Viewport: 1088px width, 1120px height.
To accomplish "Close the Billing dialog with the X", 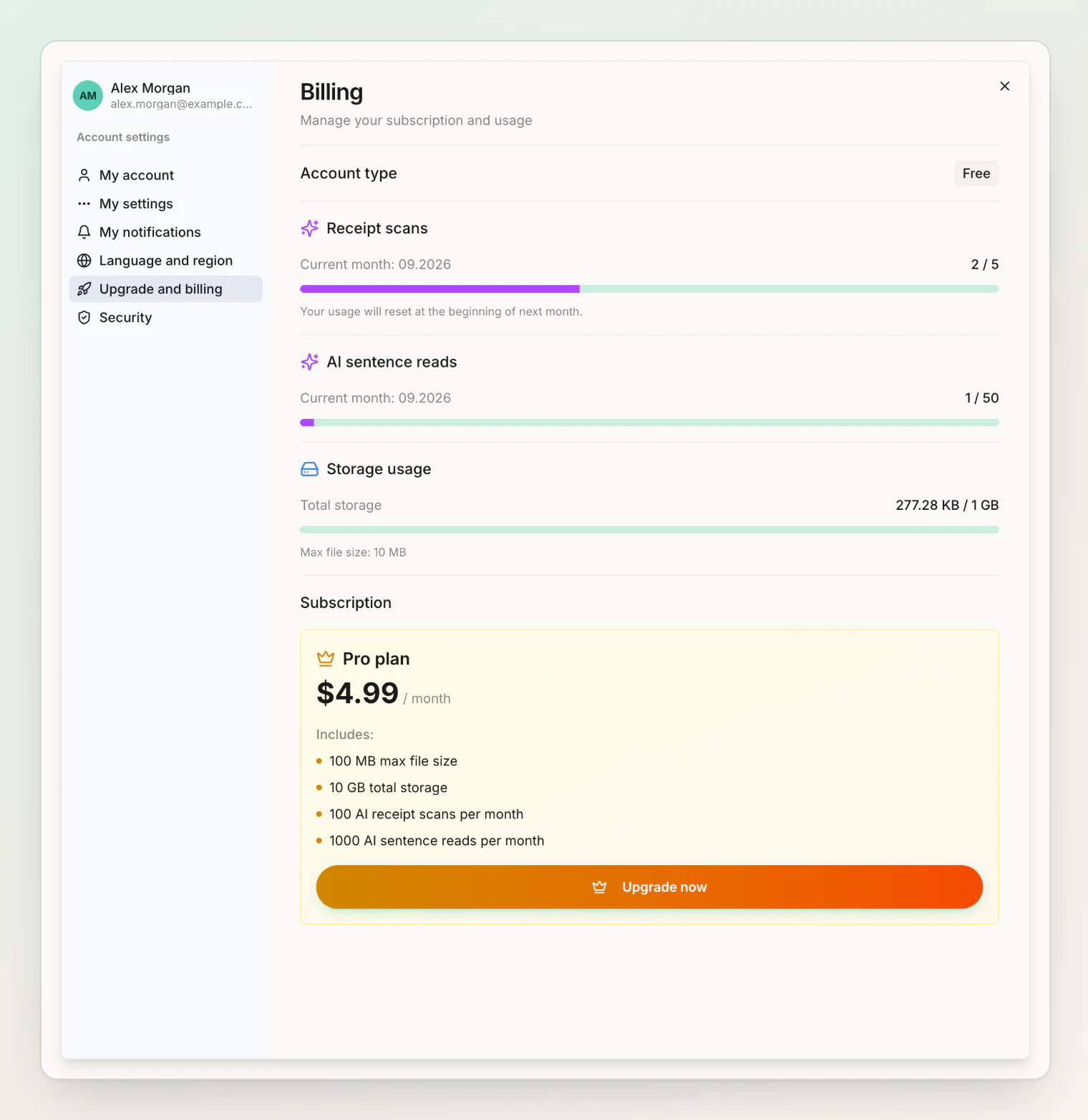I will 1004,86.
